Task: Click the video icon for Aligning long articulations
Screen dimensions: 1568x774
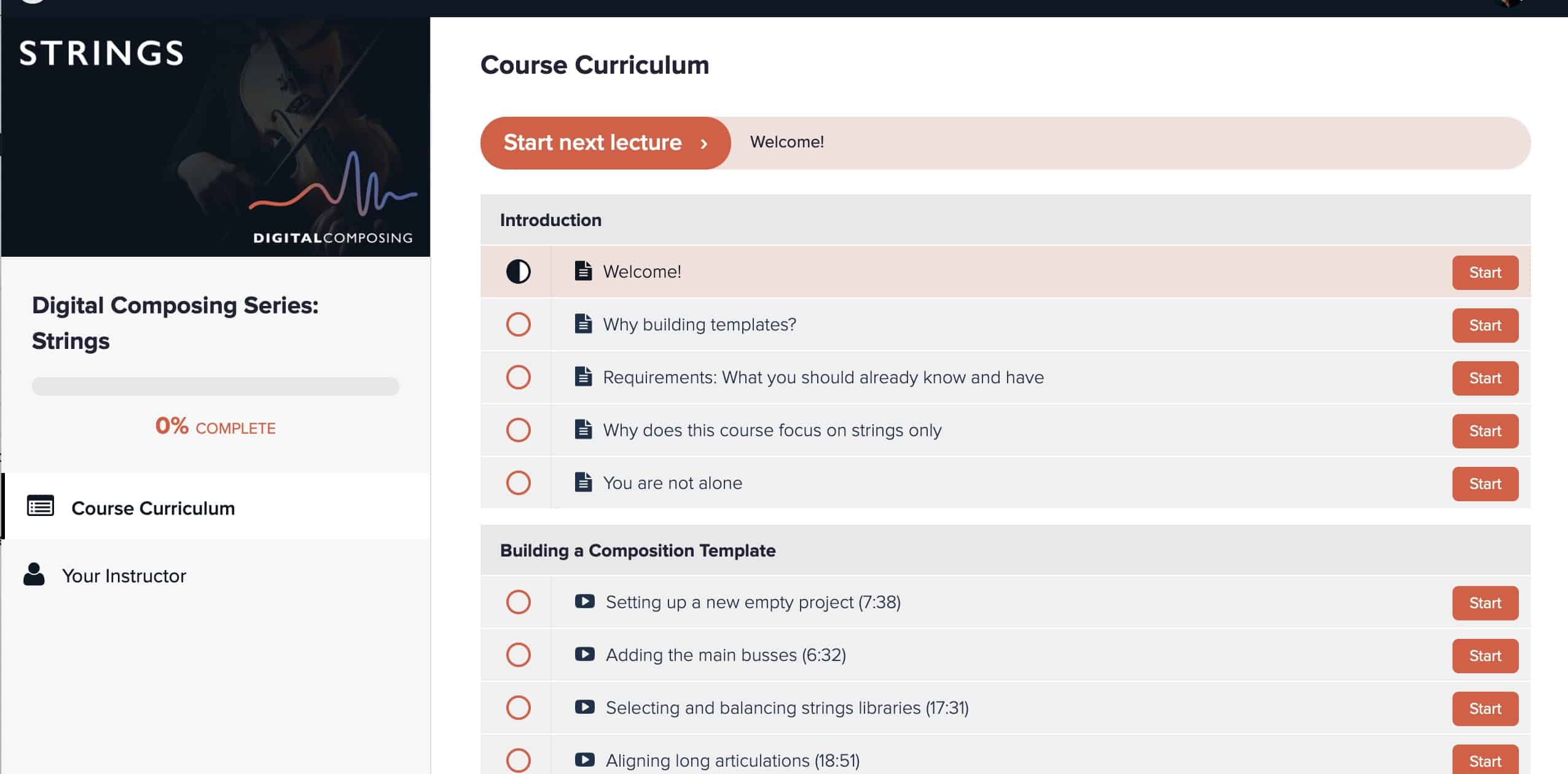Action: point(584,760)
